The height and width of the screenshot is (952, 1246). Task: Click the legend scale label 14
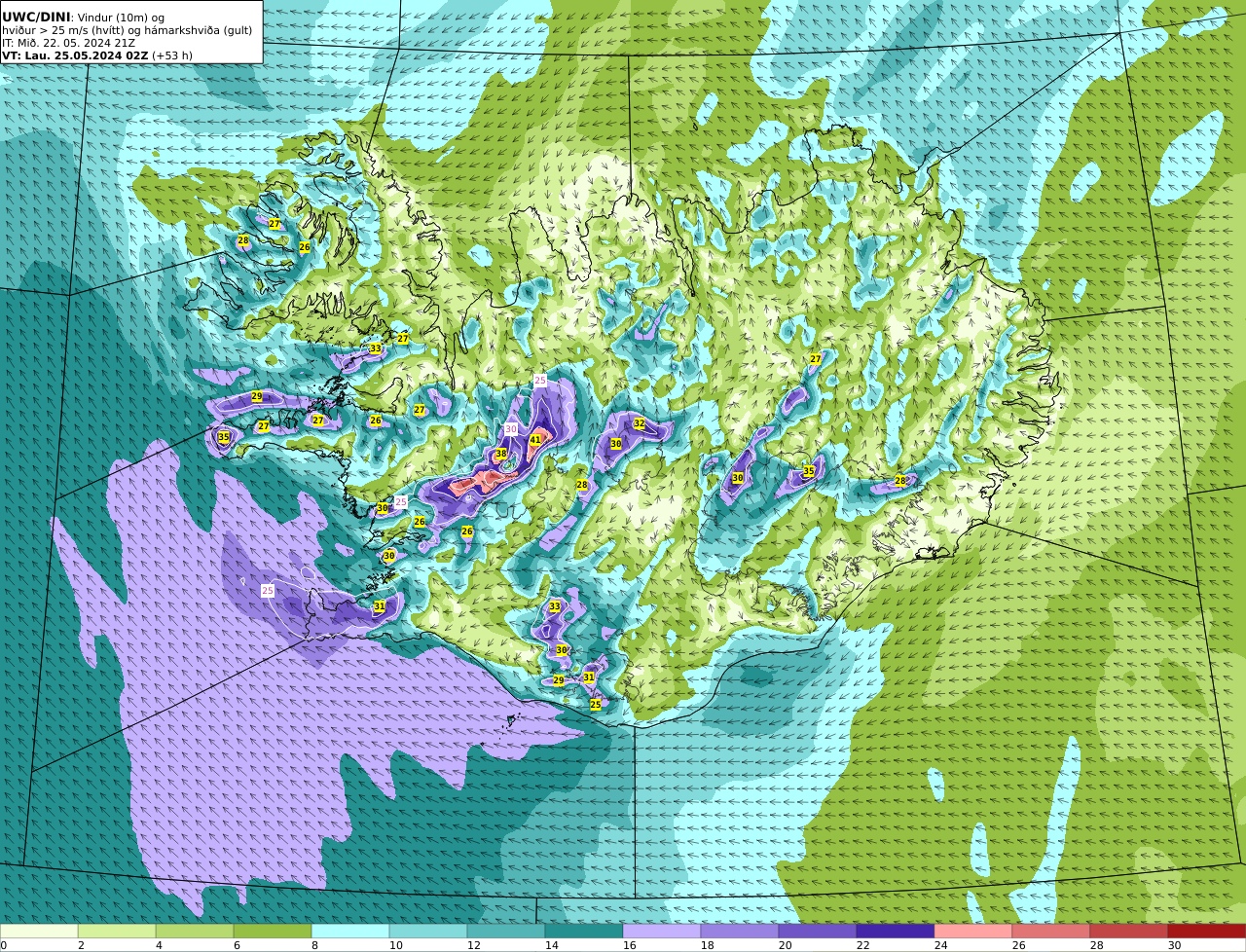click(x=551, y=945)
